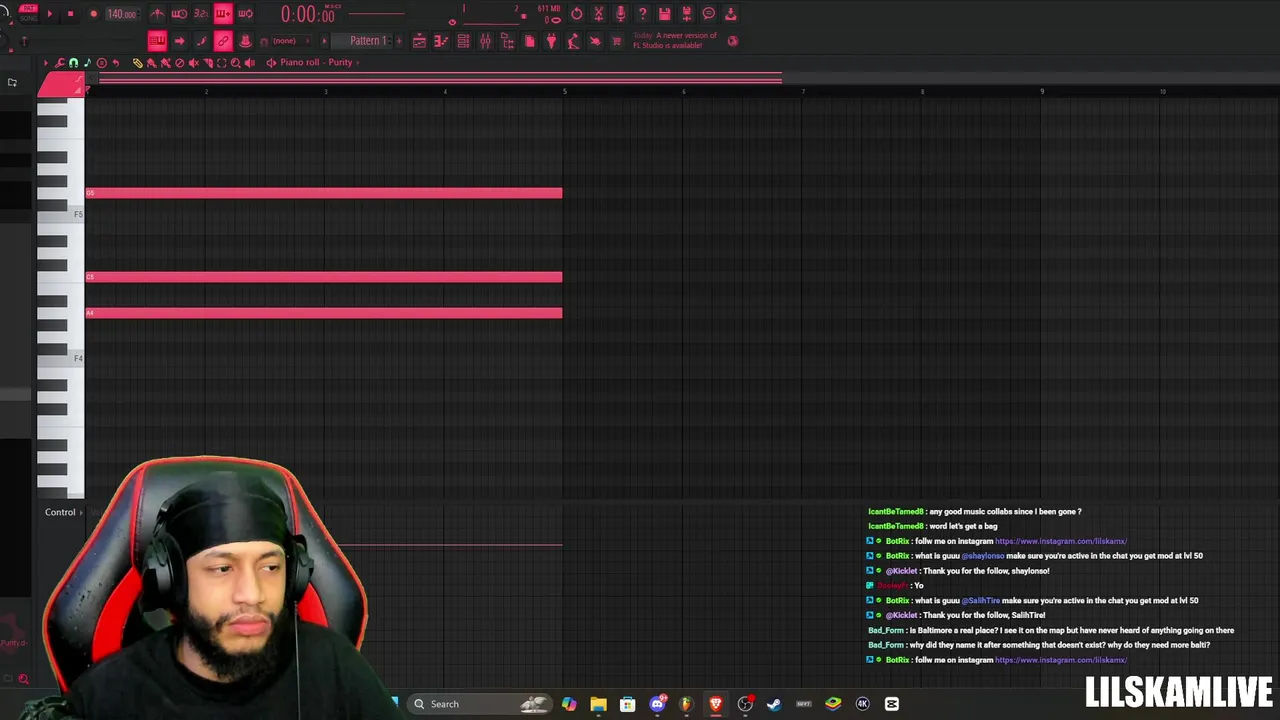Screen dimensions: 1280x720
Task: Open the piano roll stamp note menu
Action: (x=87, y=63)
